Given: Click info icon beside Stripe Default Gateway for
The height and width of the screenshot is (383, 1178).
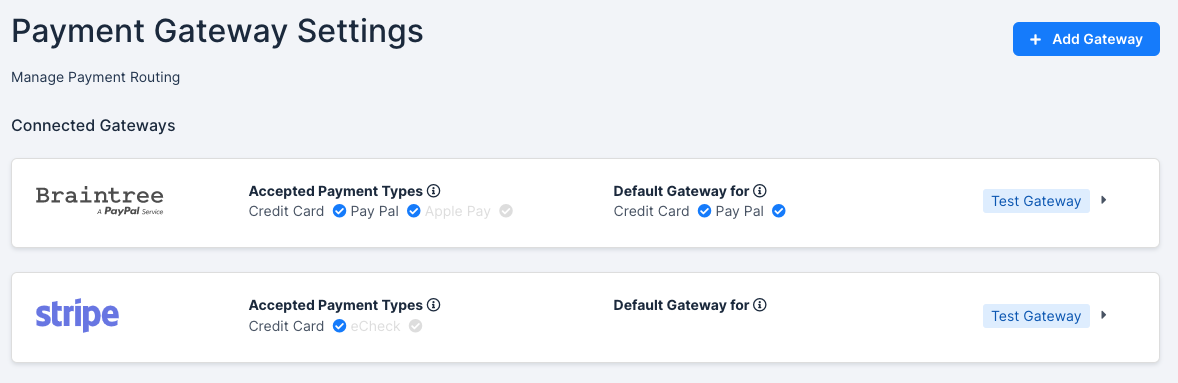Looking at the screenshot, I should click(x=760, y=305).
